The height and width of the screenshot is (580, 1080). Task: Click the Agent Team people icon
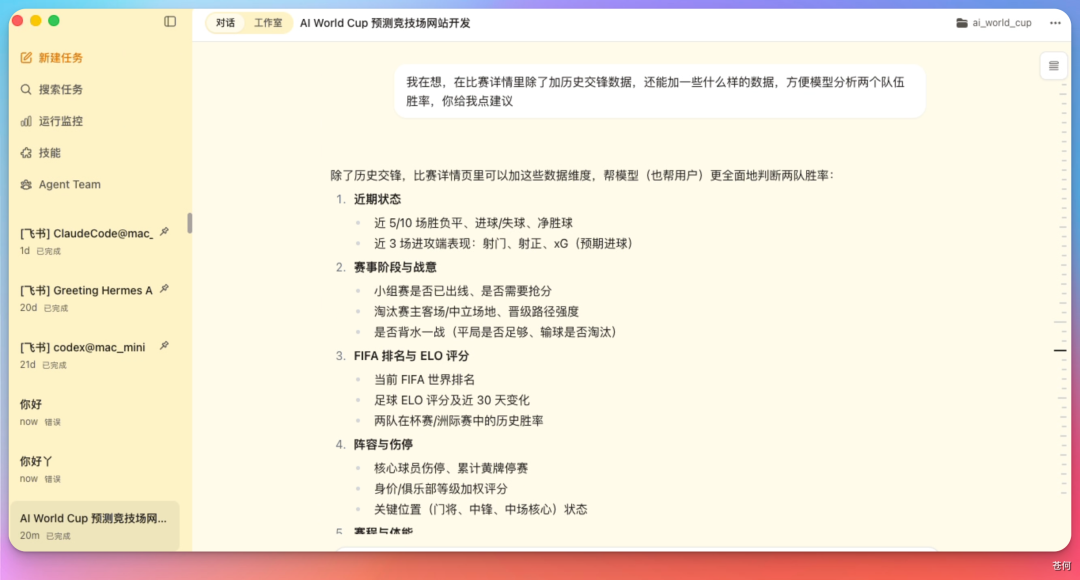point(26,185)
